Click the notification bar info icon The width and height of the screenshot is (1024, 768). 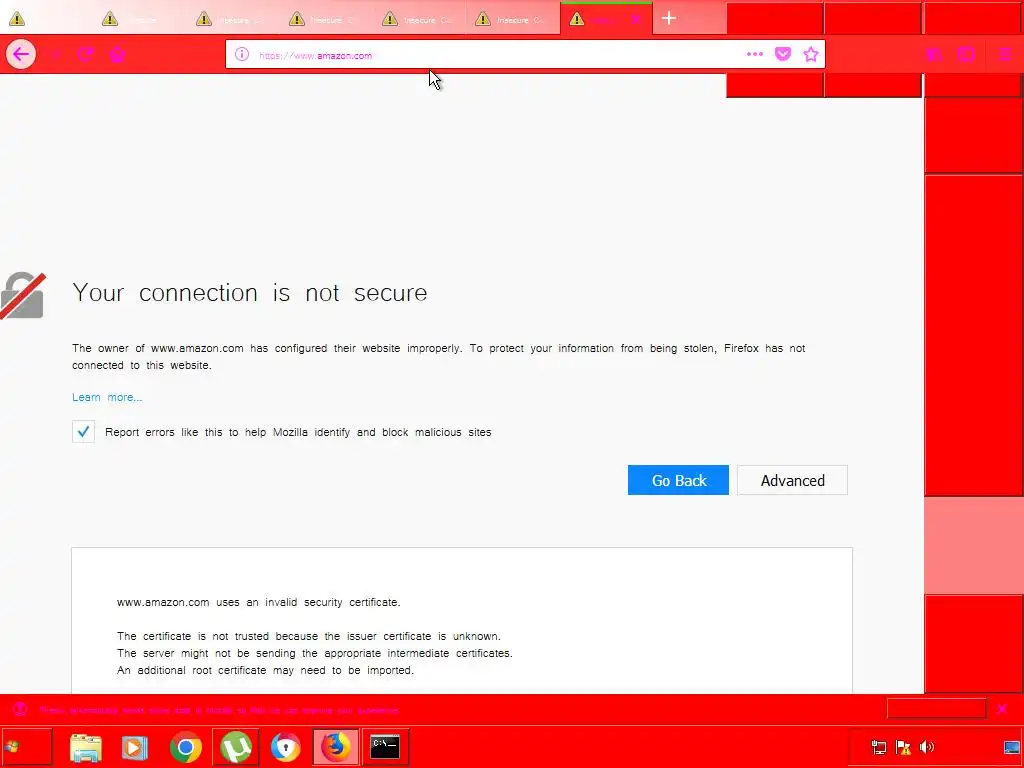(20, 709)
